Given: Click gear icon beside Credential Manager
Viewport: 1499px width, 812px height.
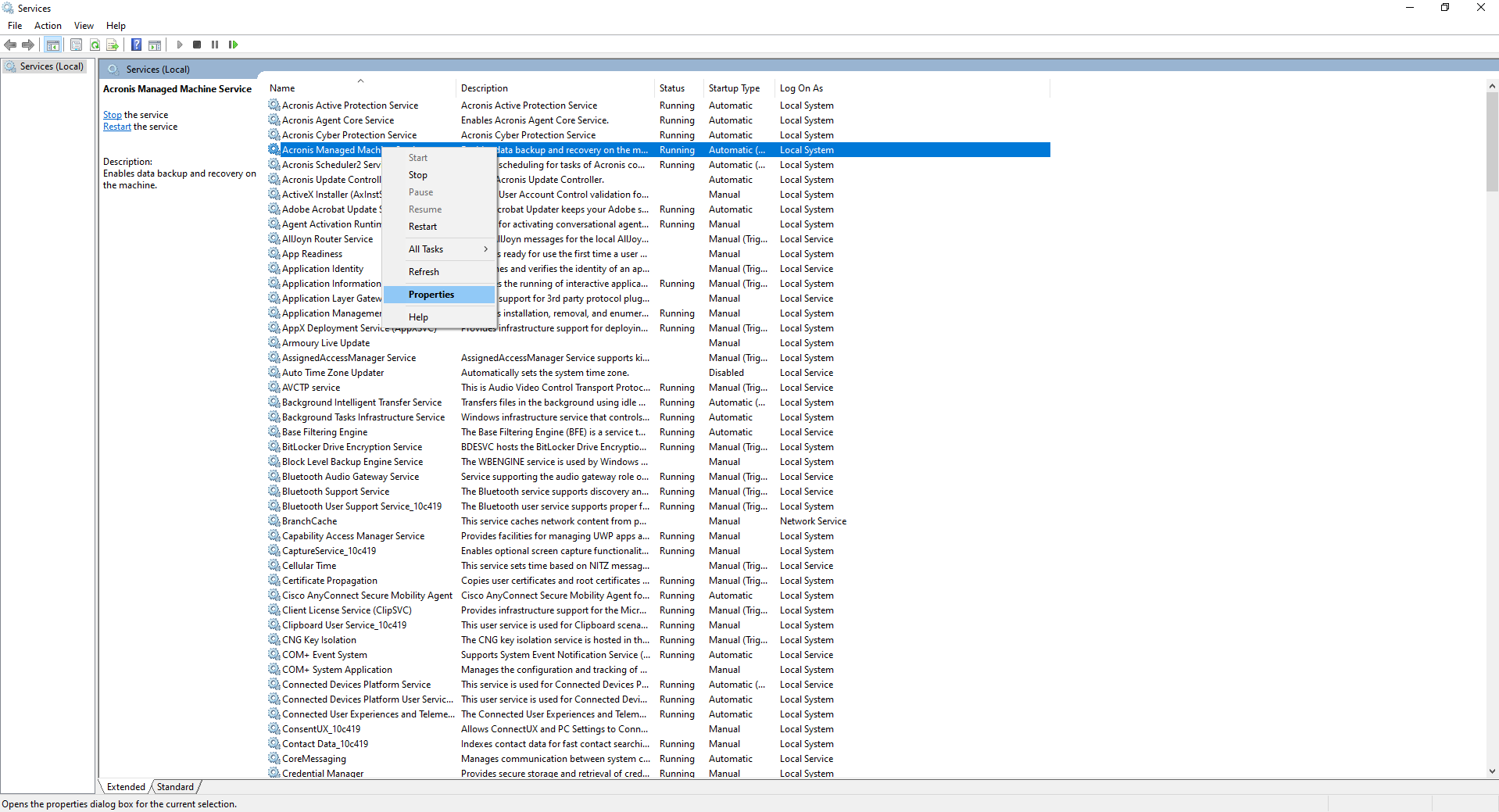Looking at the screenshot, I should (274, 773).
